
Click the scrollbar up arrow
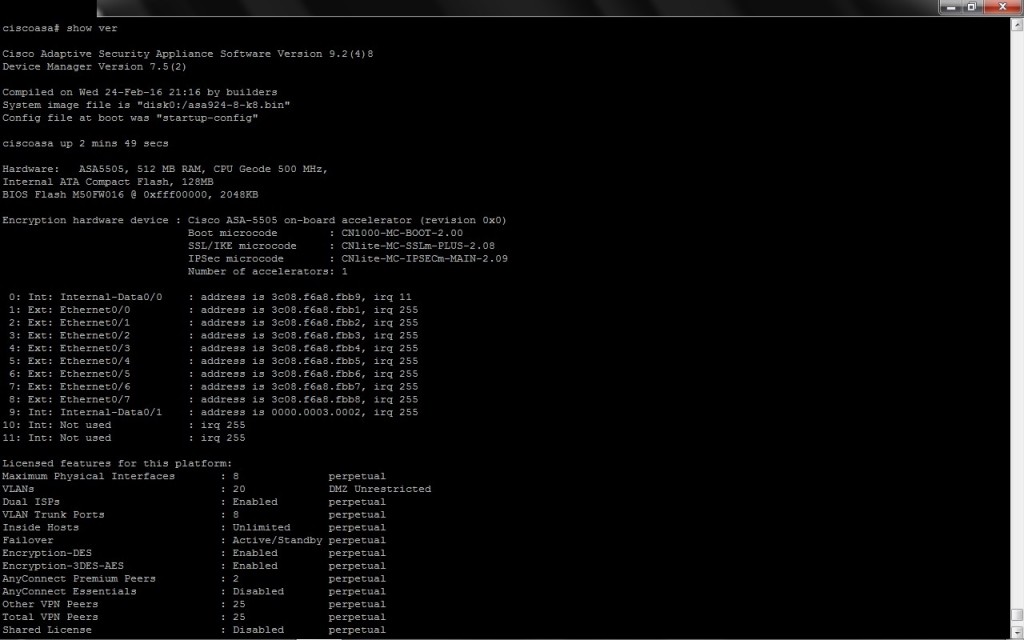click(1017, 25)
